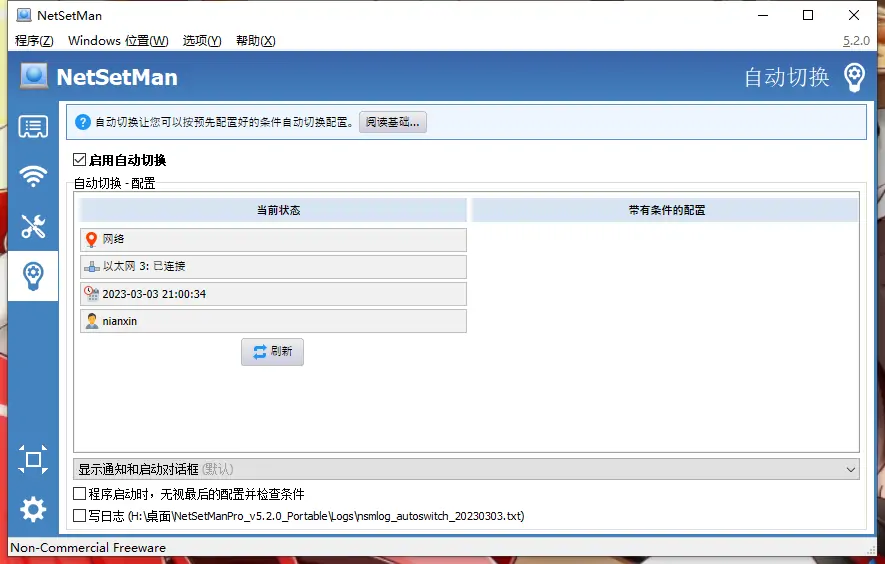
Task: Click NetSetMan title bar app icon
Action: [24, 15]
